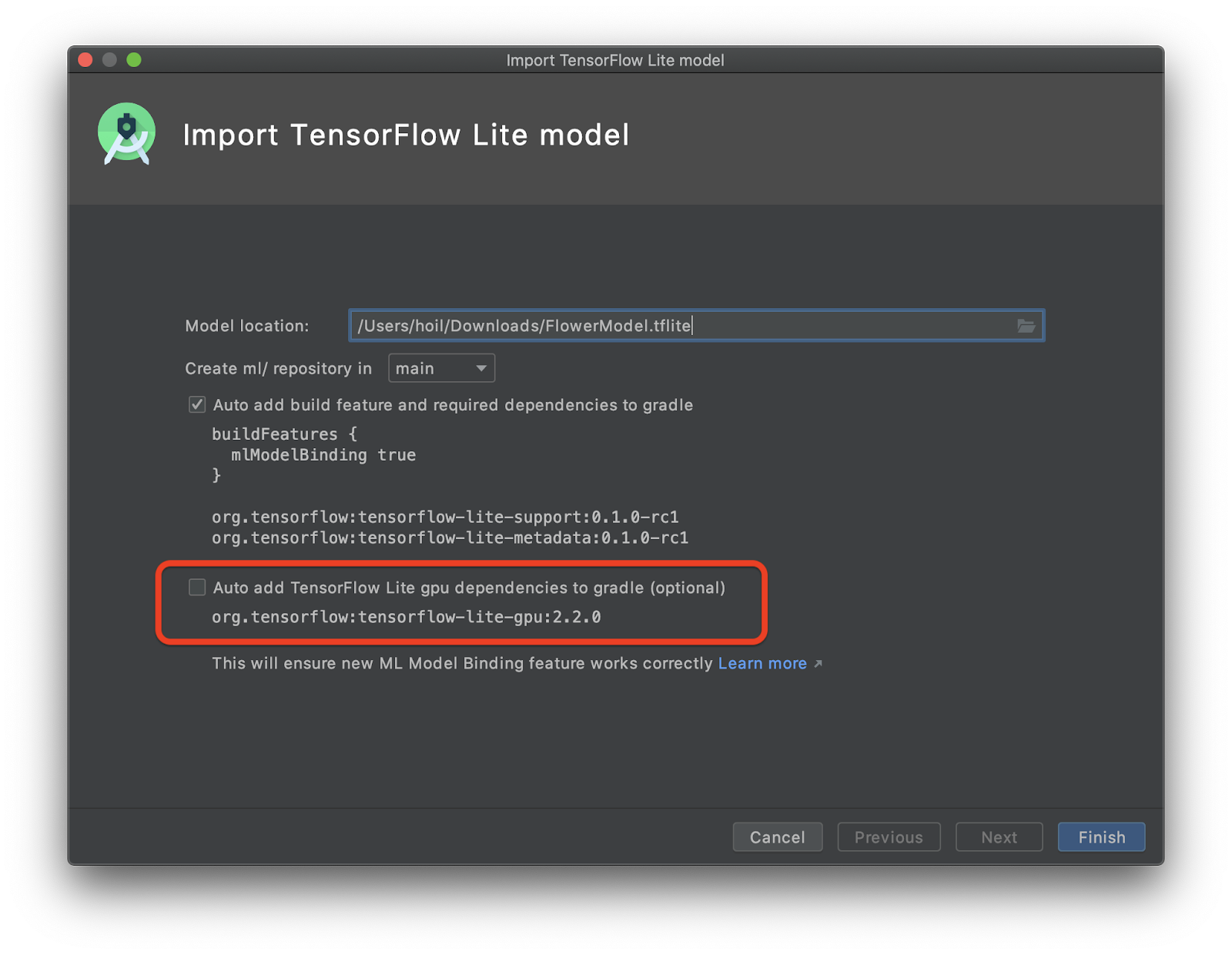
Task: Open the 'main' repository dropdown
Action: tap(441, 368)
